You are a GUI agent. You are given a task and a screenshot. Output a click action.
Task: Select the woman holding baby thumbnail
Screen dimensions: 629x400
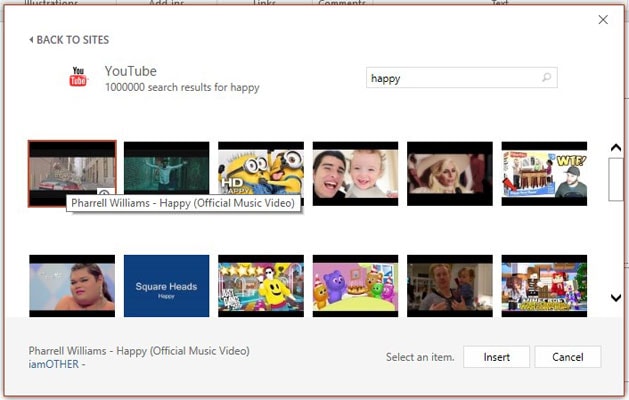[450, 286]
